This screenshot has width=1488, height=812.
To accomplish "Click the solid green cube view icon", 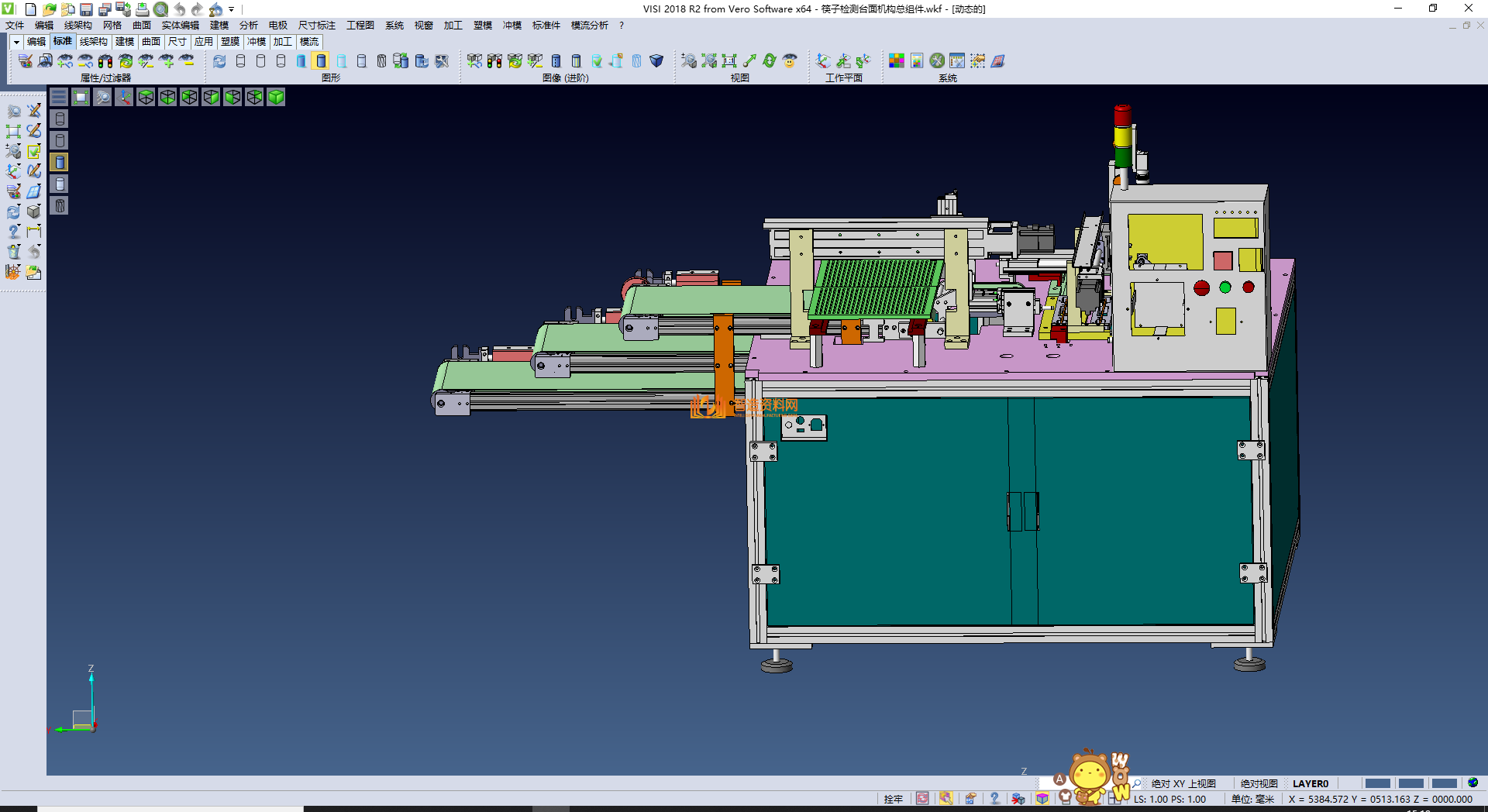I will (x=276, y=97).
